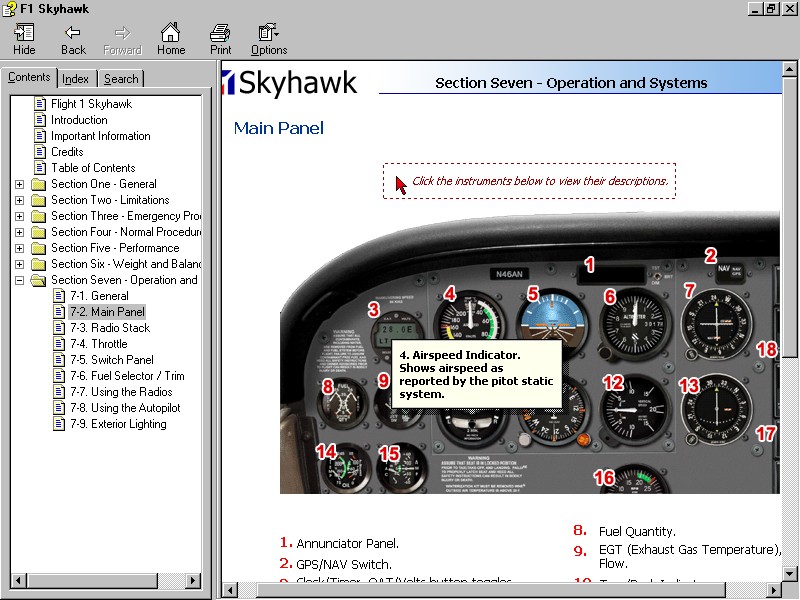Viewport: 800px width, 600px height.
Task: Click the gauge numbered 15
Action: point(402,468)
